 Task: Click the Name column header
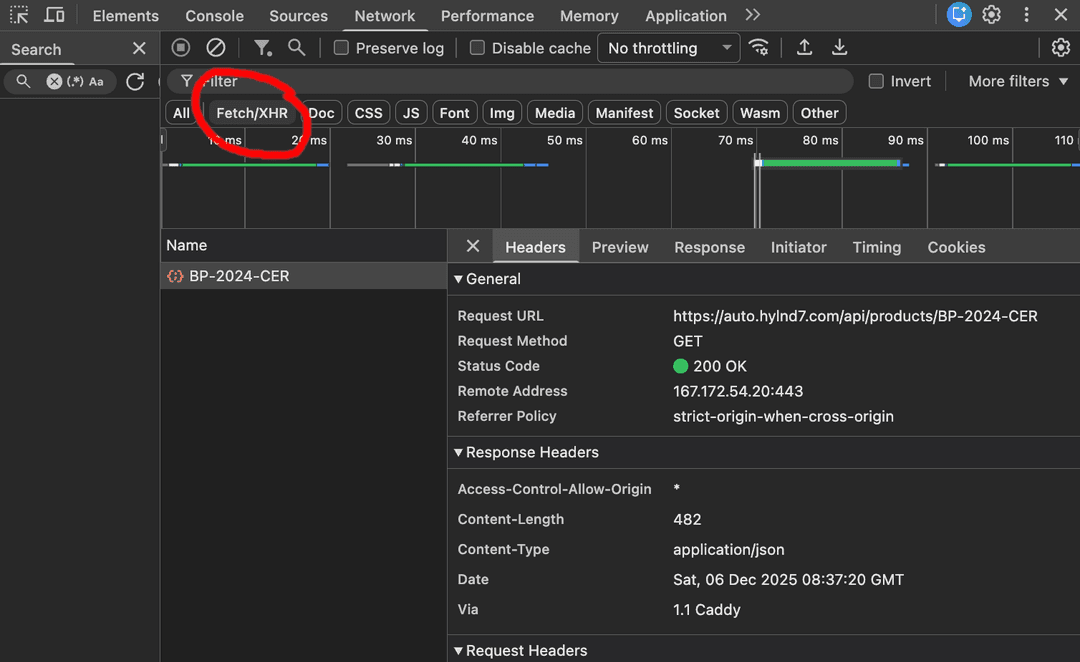pyautogui.click(x=304, y=245)
